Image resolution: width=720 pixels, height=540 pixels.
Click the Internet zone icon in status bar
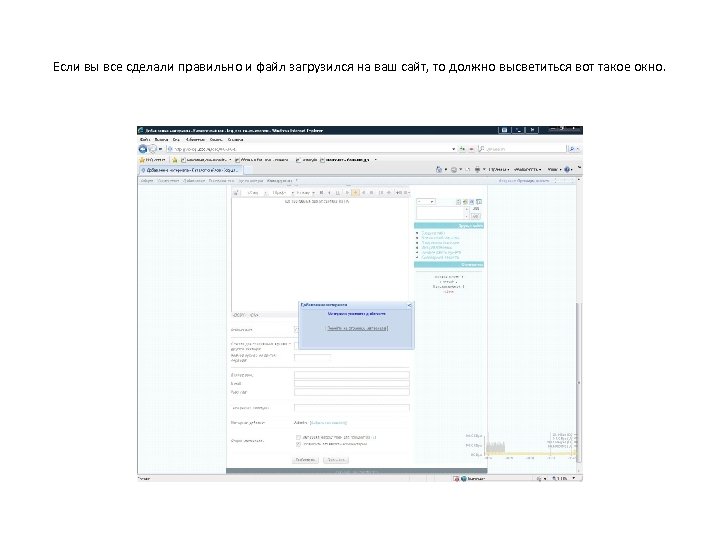point(464,478)
